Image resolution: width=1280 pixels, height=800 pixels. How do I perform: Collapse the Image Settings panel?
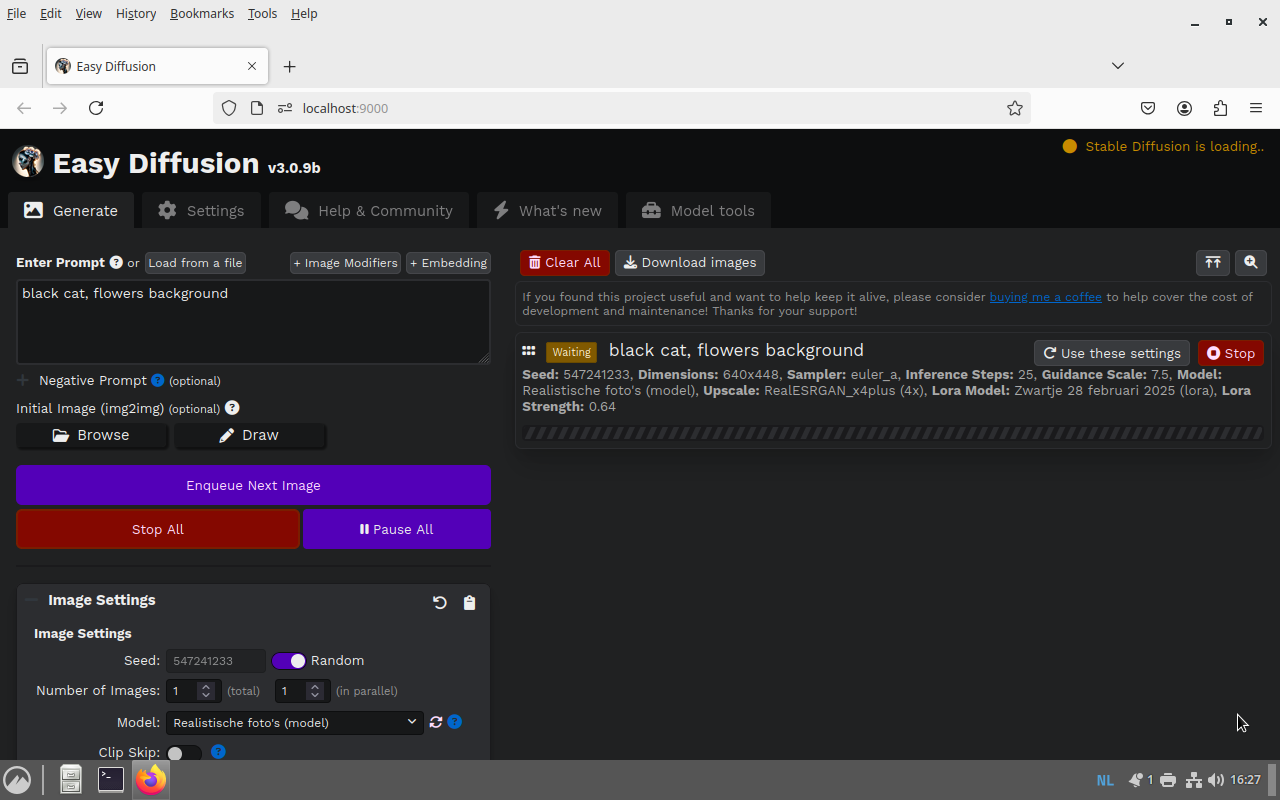pyautogui.click(x=32, y=600)
